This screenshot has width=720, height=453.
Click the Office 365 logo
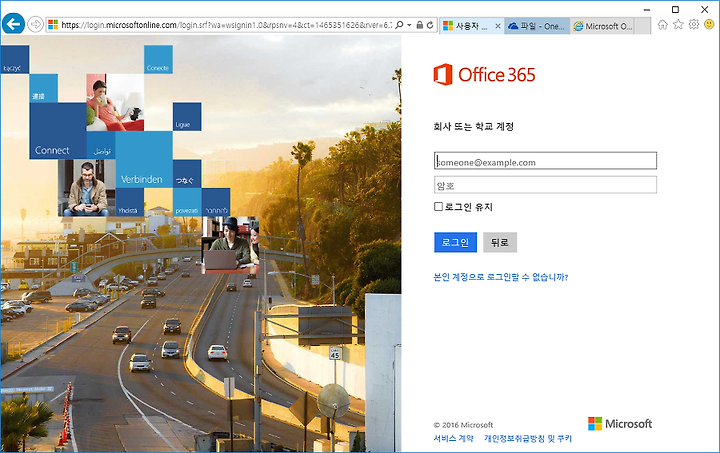[x=484, y=74]
